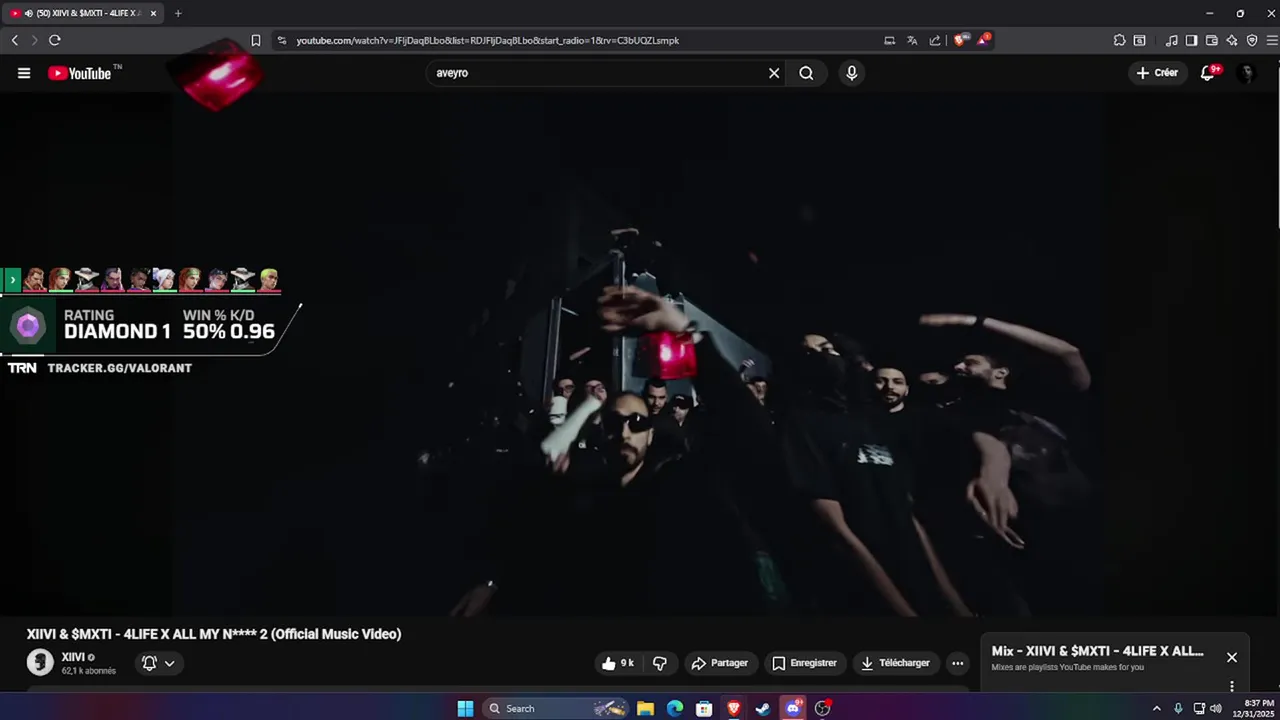Bookmark this page from the address bar
Screen dimensions: 1280x720
pyautogui.click(x=256, y=40)
